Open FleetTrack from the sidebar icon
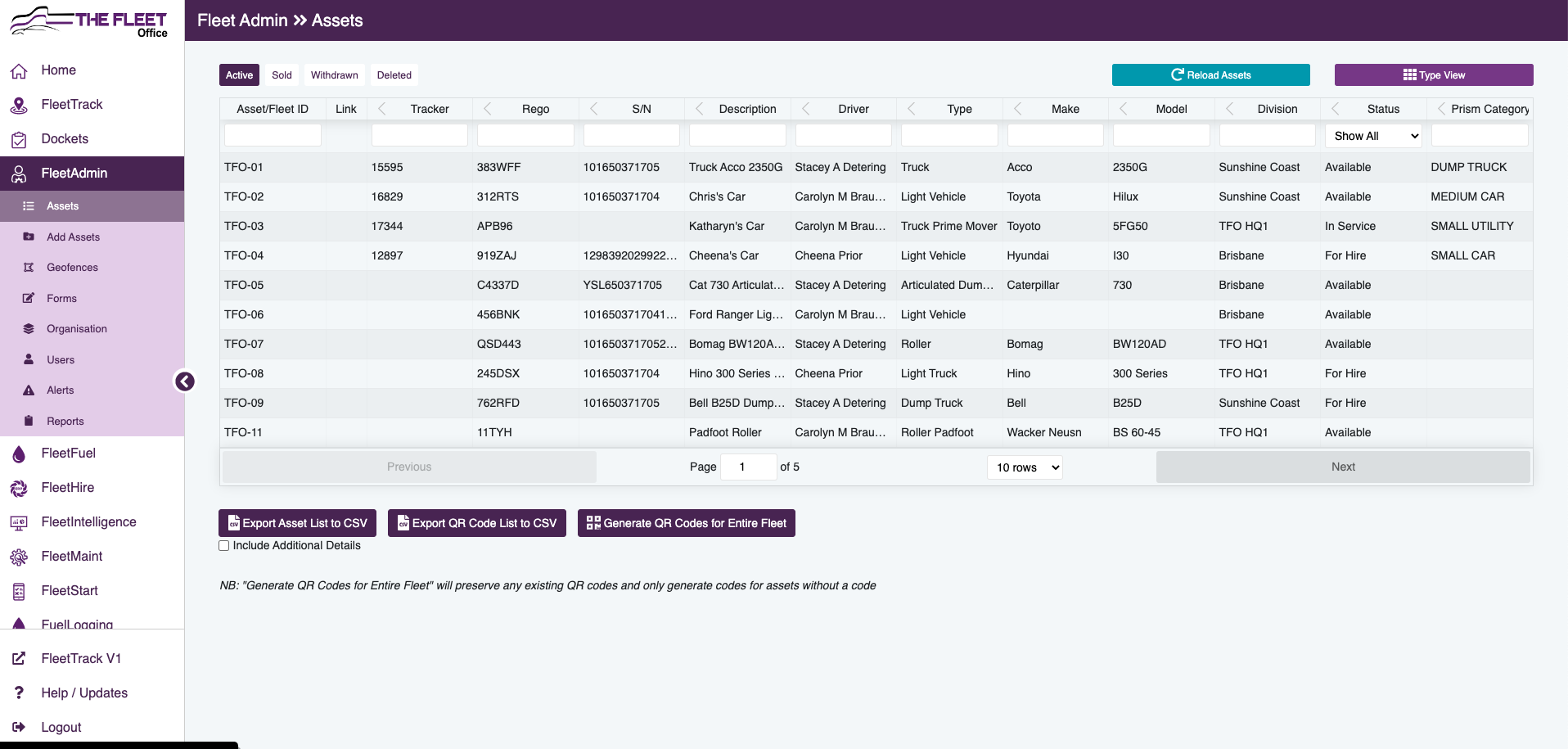This screenshot has height=749, width=1568. 19,105
